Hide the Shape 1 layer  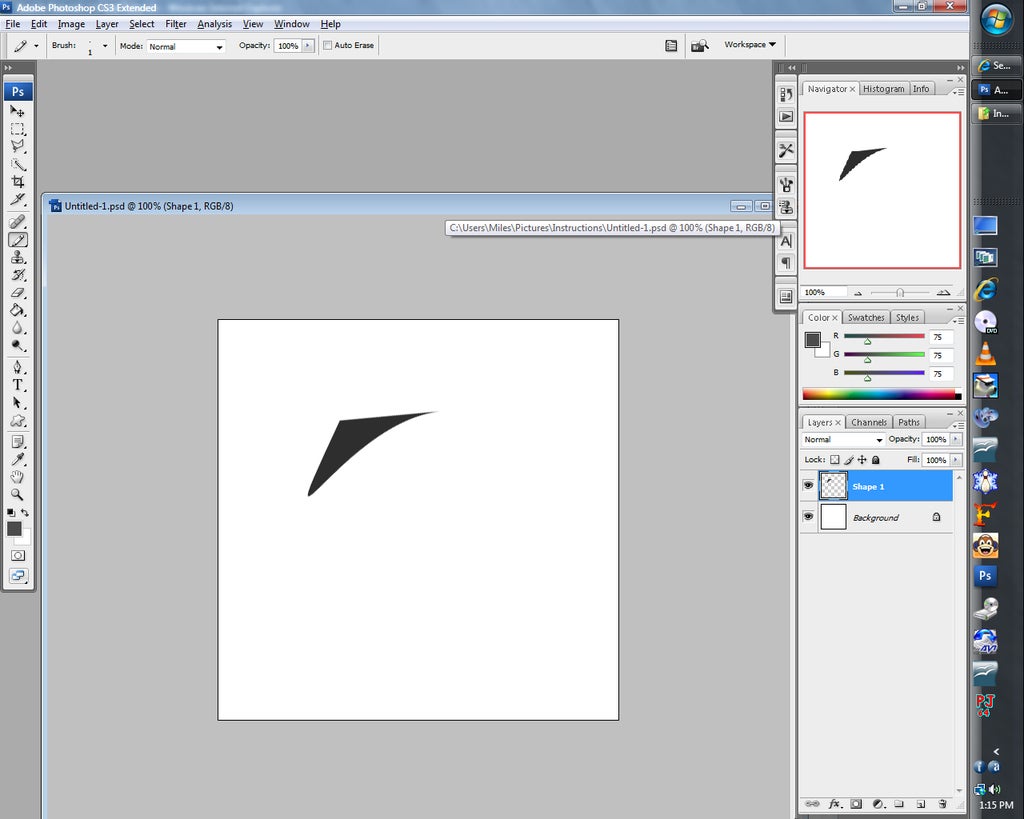coord(809,486)
